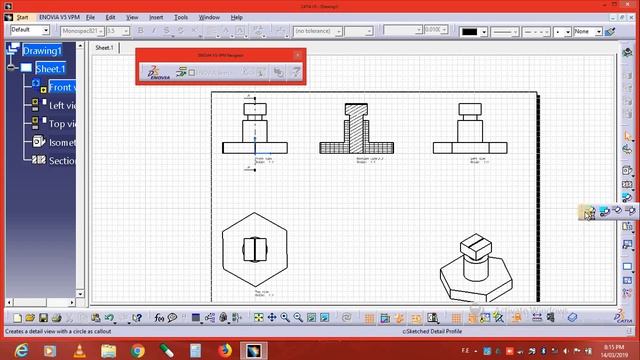Screen dimensions: 640x360
Task: Select Front view in the spec tree
Action: coord(62,87)
